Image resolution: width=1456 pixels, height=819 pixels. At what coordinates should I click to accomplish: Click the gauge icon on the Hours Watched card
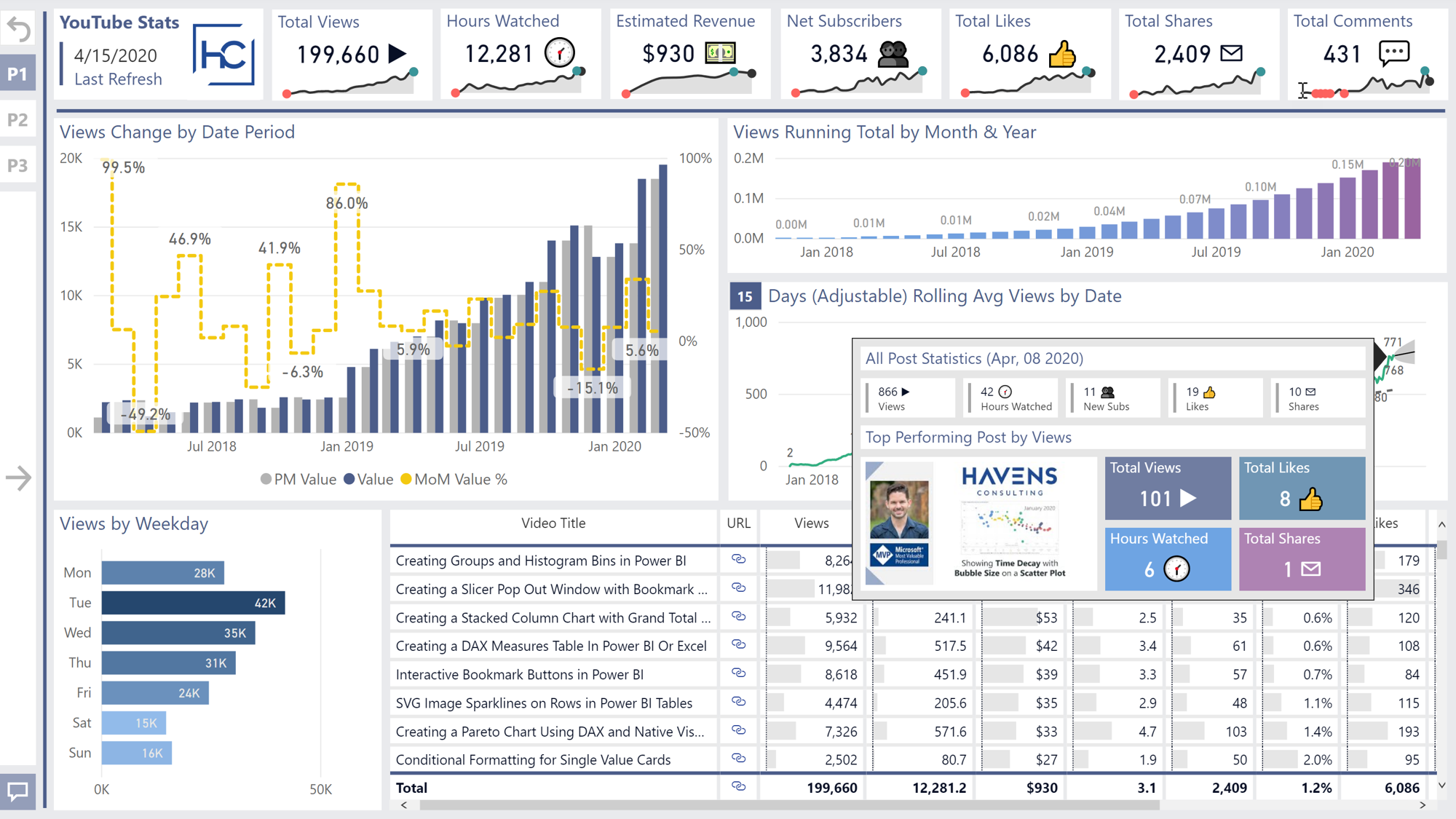(559, 54)
